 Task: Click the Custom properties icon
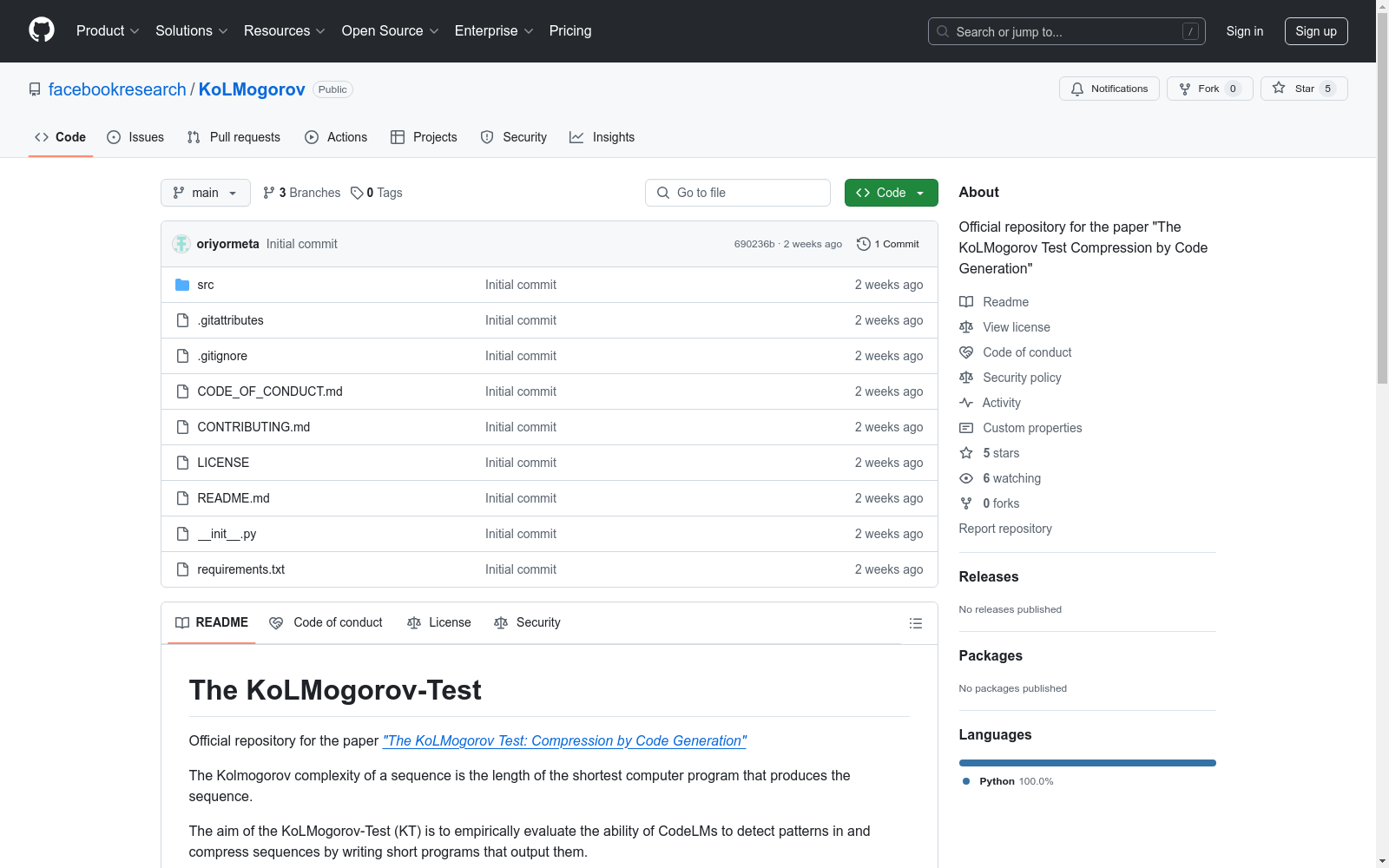click(966, 428)
